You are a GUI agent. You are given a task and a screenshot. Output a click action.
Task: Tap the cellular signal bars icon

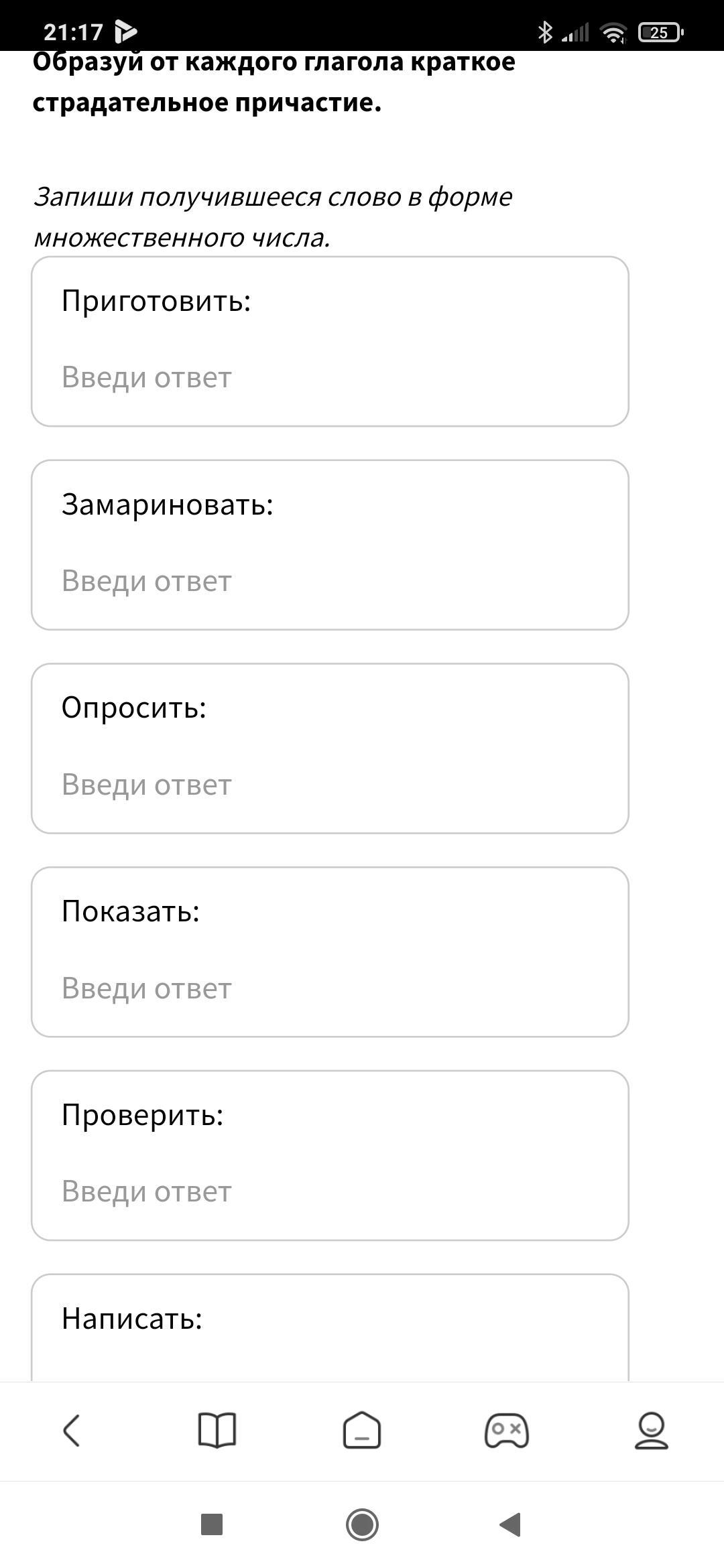tap(575, 32)
